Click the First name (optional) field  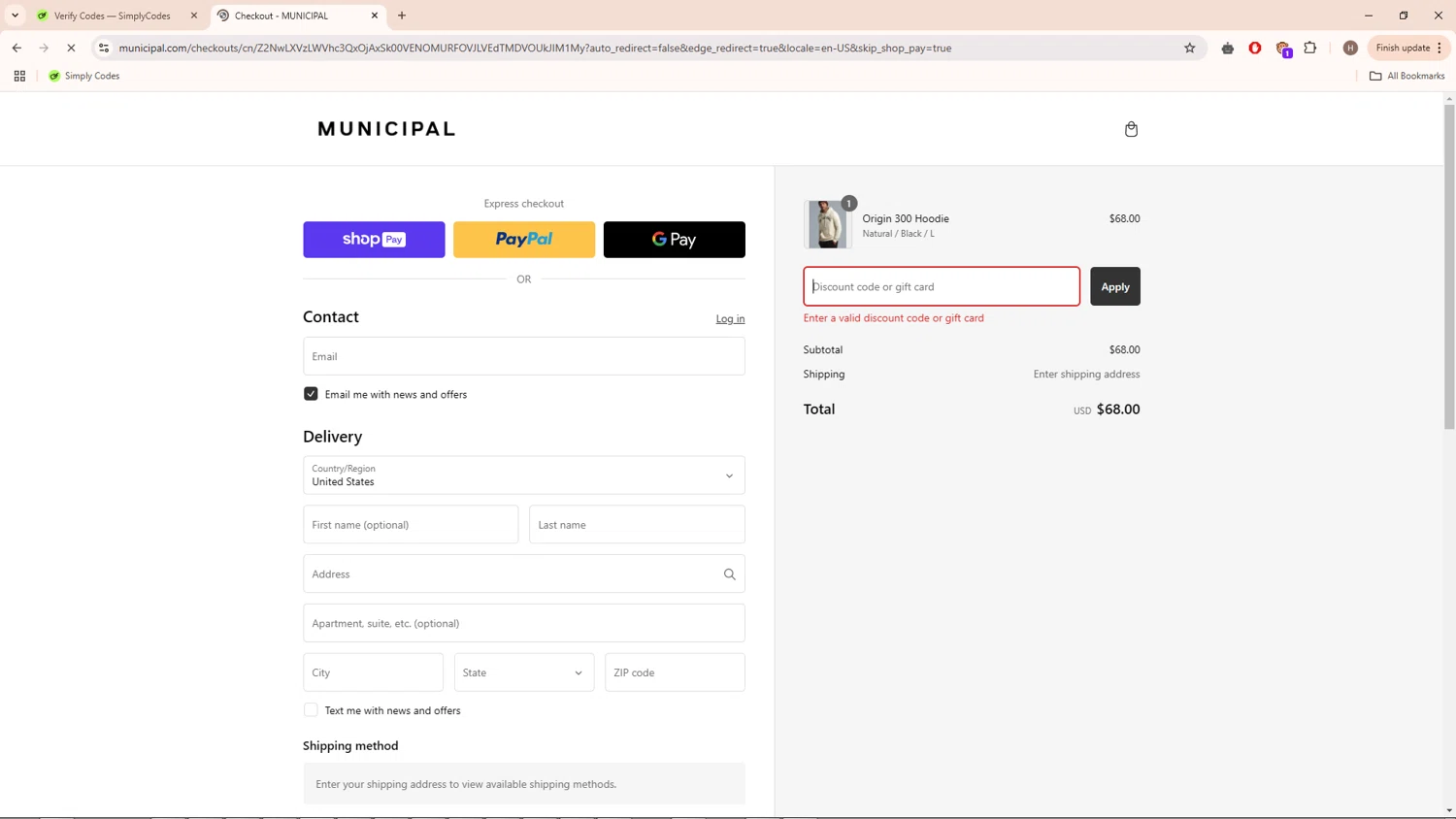tap(411, 525)
